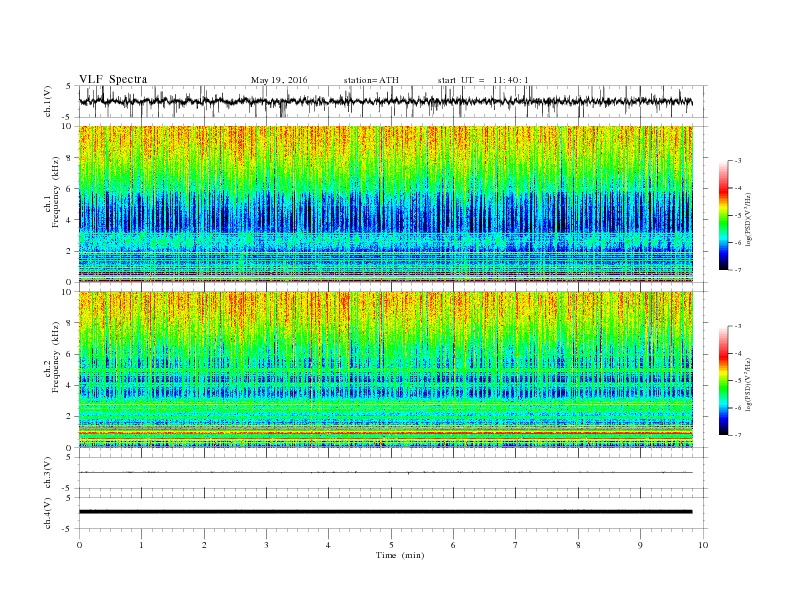
Task: Click the ch.1 'Frequency (kHz)' axis label
Action: [56, 192]
